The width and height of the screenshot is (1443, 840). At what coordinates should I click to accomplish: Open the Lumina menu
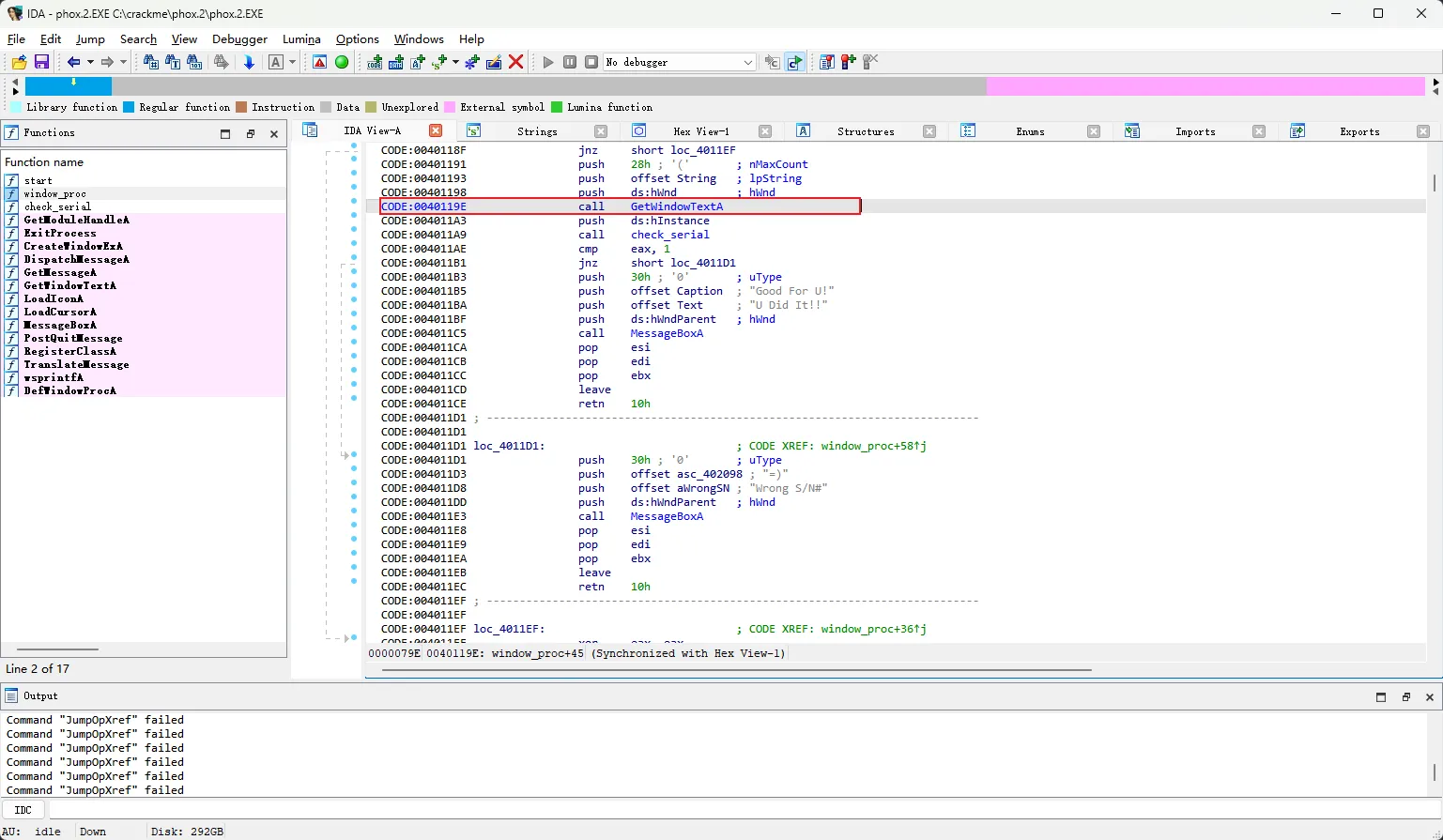[x=301, y=39]
